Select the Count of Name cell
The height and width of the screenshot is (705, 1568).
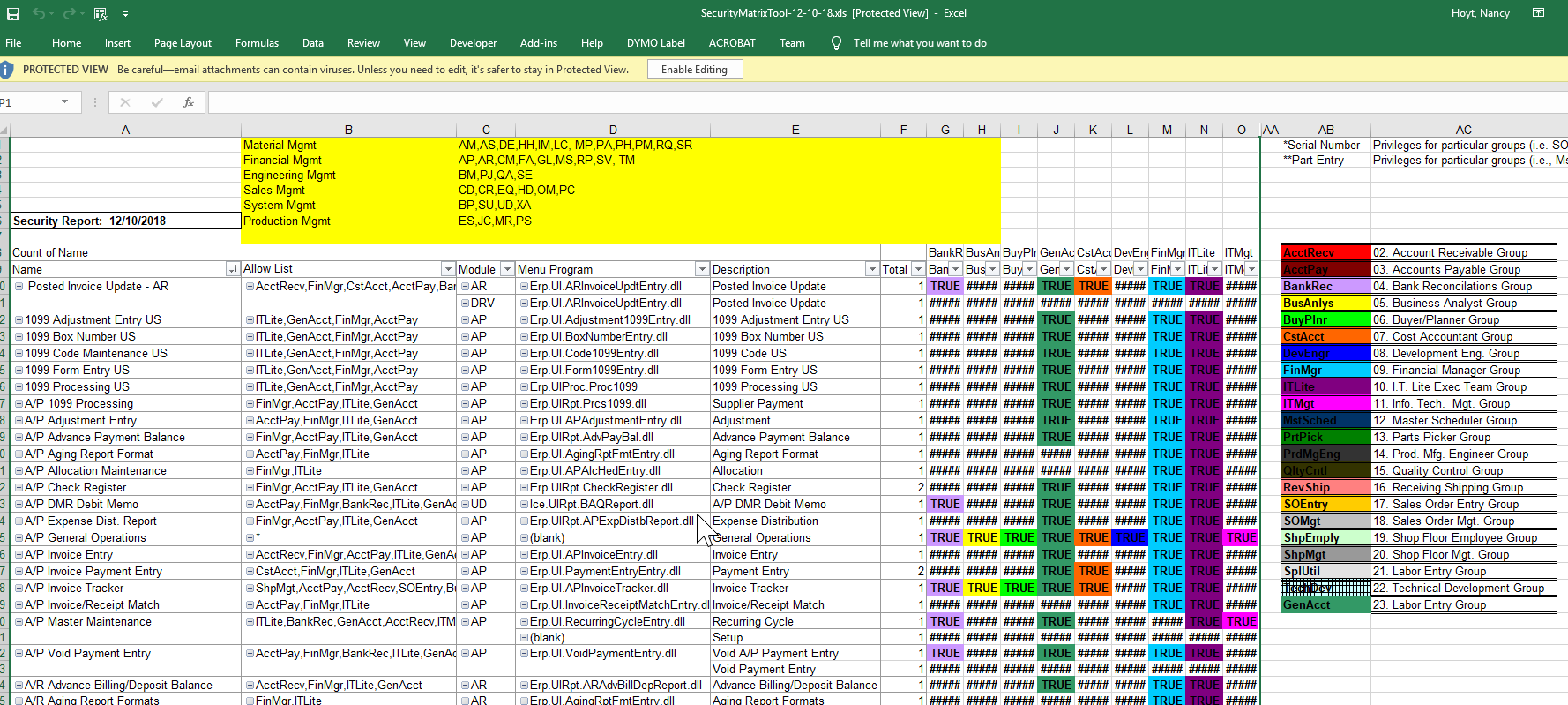125,252
